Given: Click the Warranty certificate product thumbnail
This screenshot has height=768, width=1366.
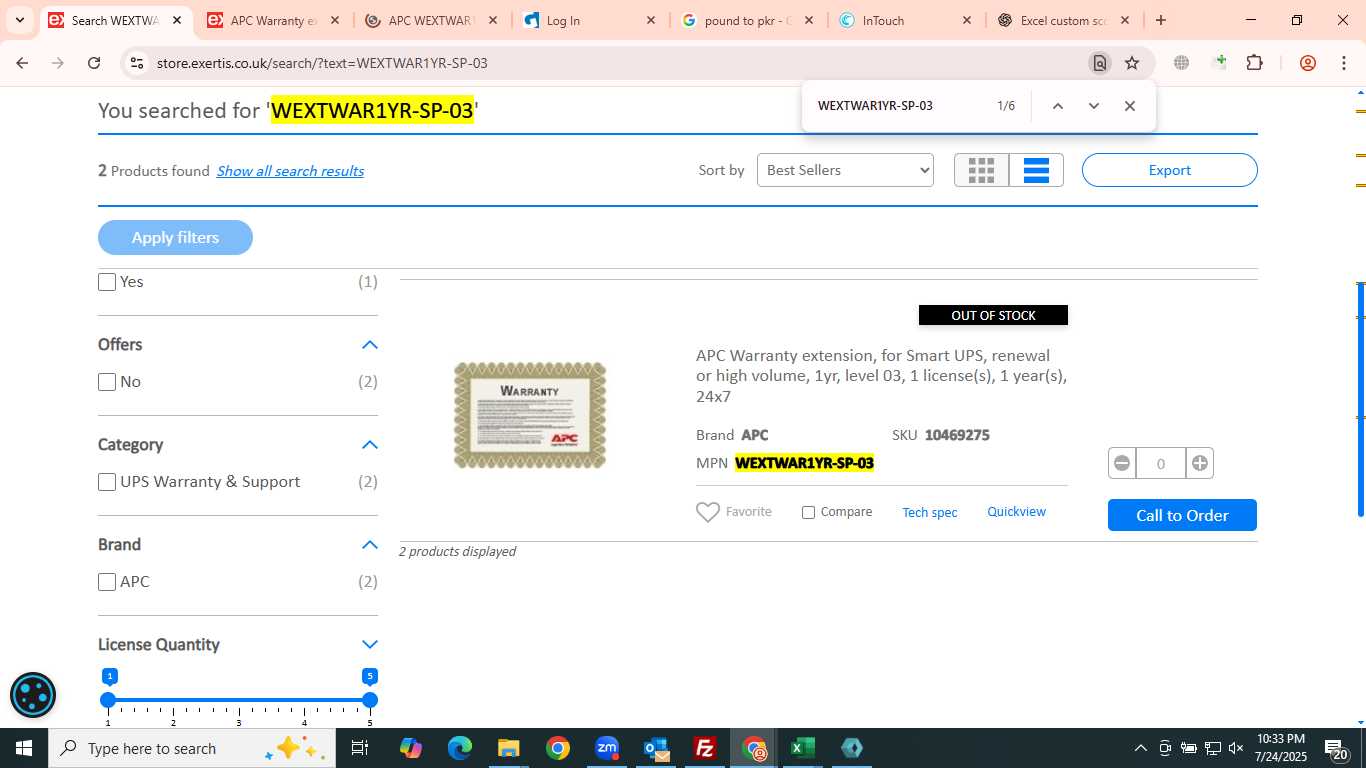Looking at the screenshot, I should (x=530, y=415).
